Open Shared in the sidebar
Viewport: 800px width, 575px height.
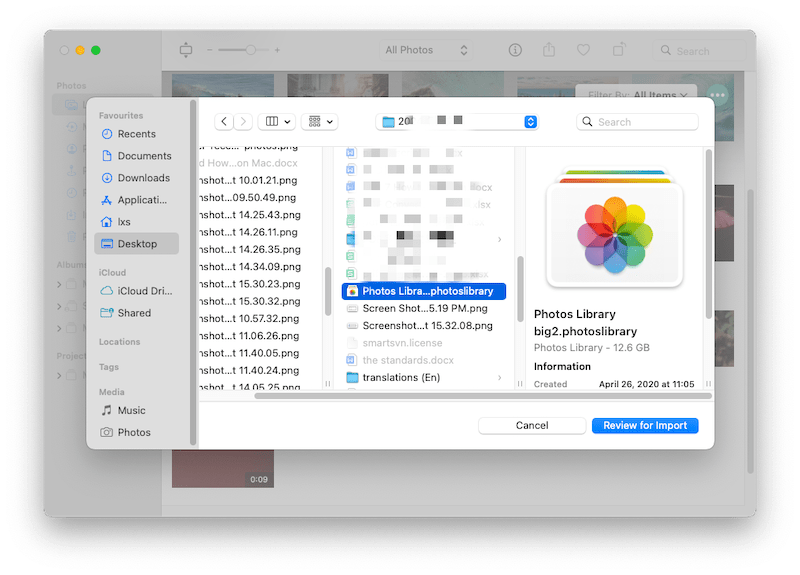coord(136,313)
